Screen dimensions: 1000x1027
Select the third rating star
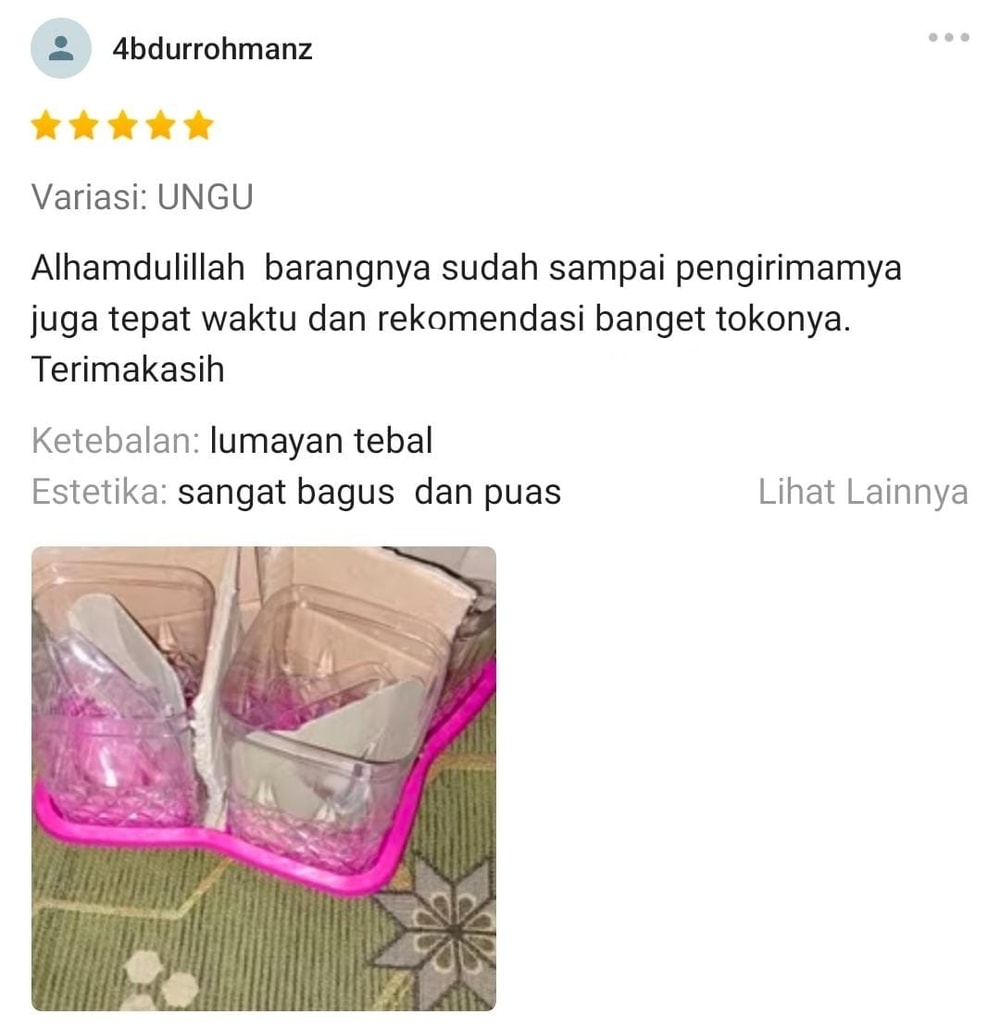click(x=122, y=125)
